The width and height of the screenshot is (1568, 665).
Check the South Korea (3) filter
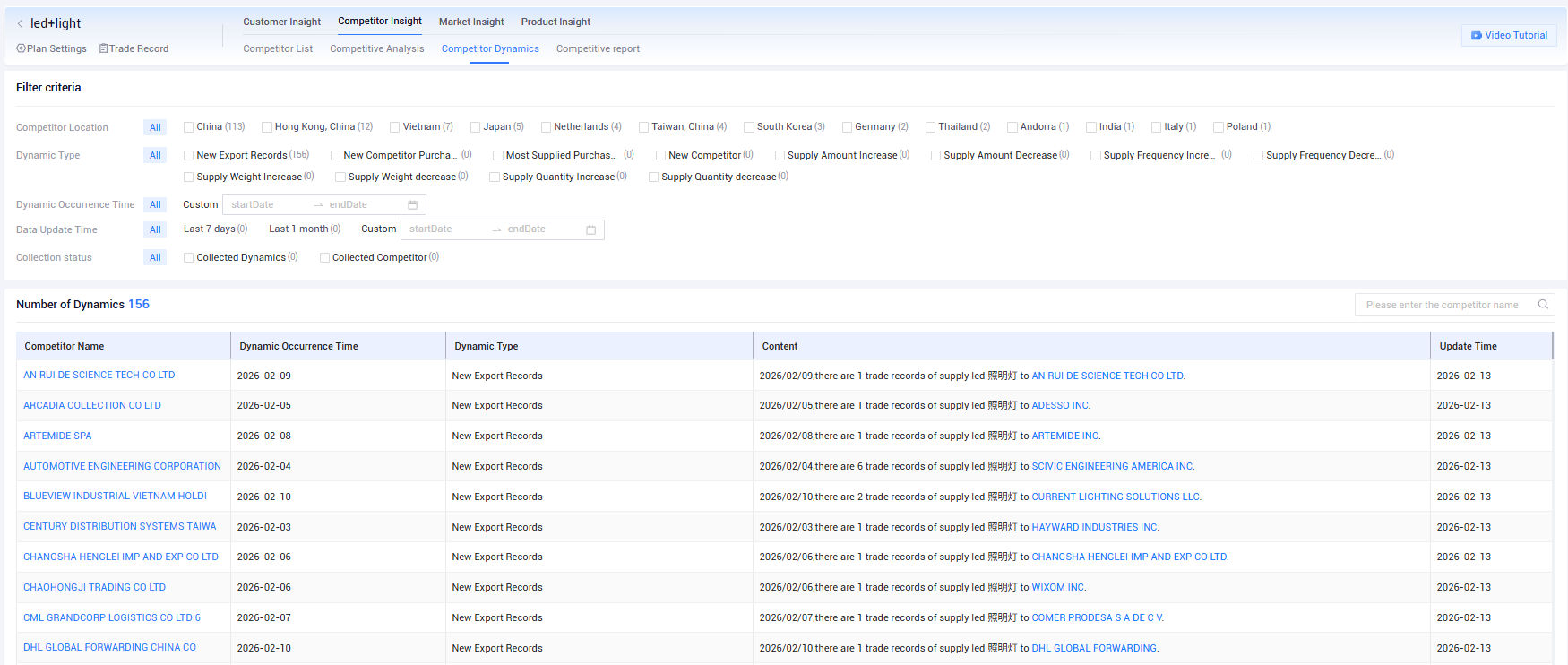point(749,127)
